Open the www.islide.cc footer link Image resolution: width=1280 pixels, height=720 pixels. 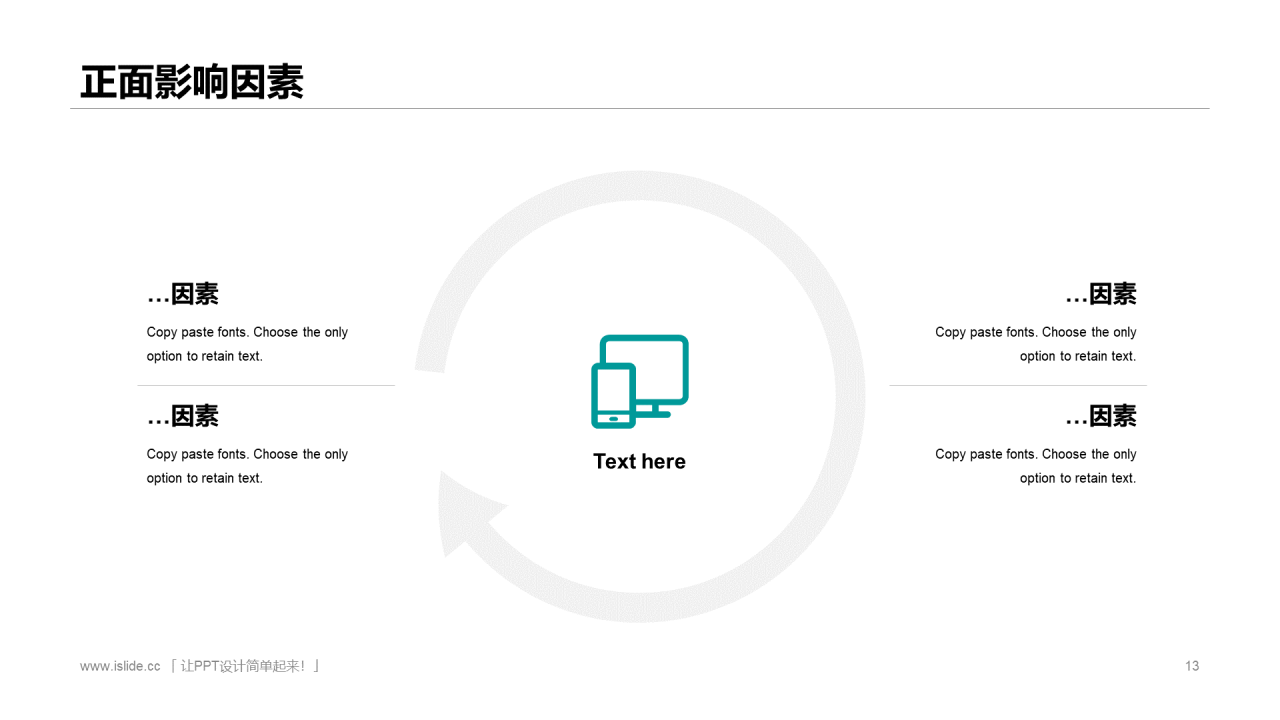click(x=120, y=666)
